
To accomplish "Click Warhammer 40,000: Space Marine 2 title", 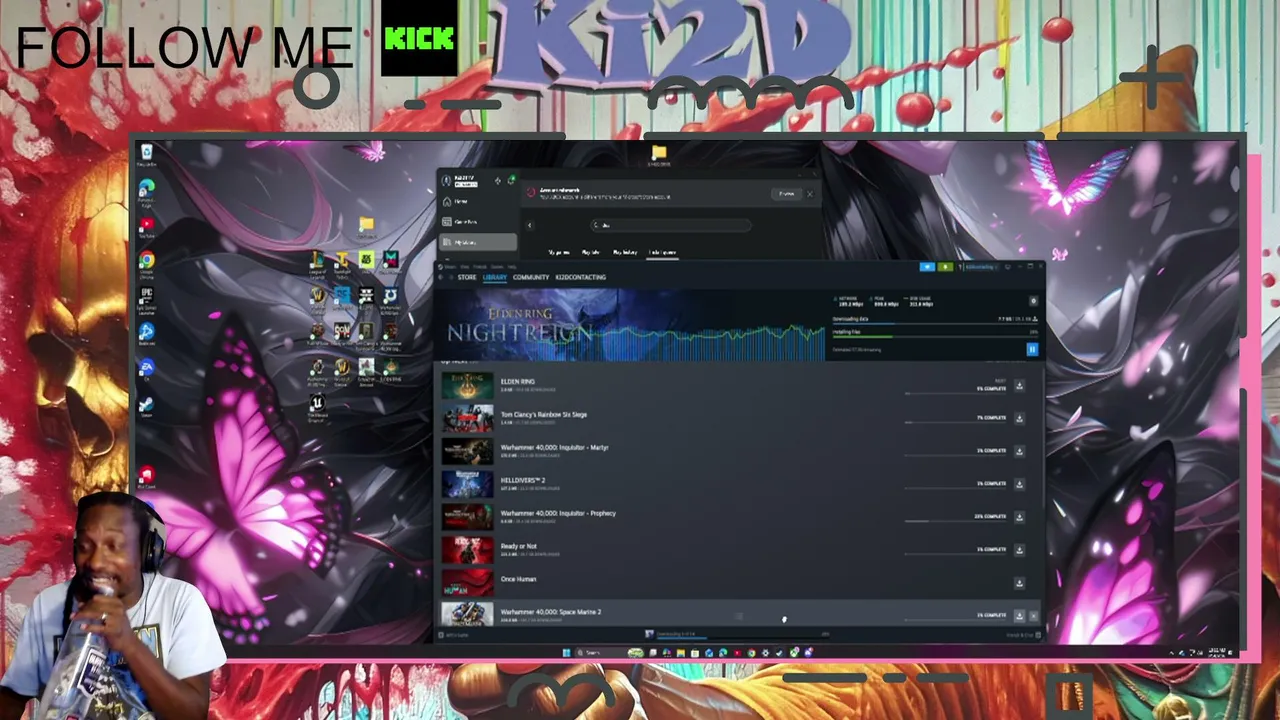I will coord(551,612).
